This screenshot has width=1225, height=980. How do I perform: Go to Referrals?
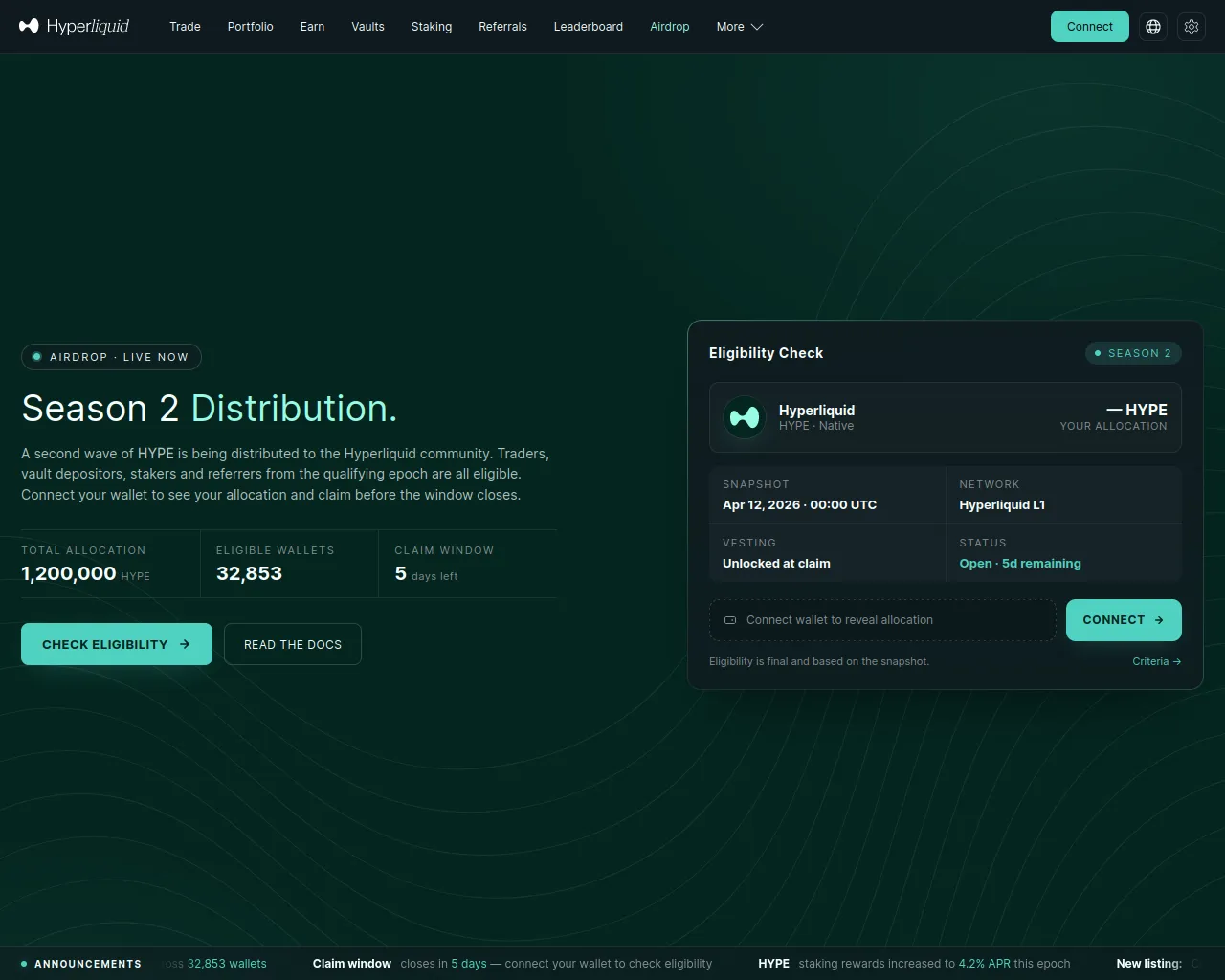[x=502, y=27]
